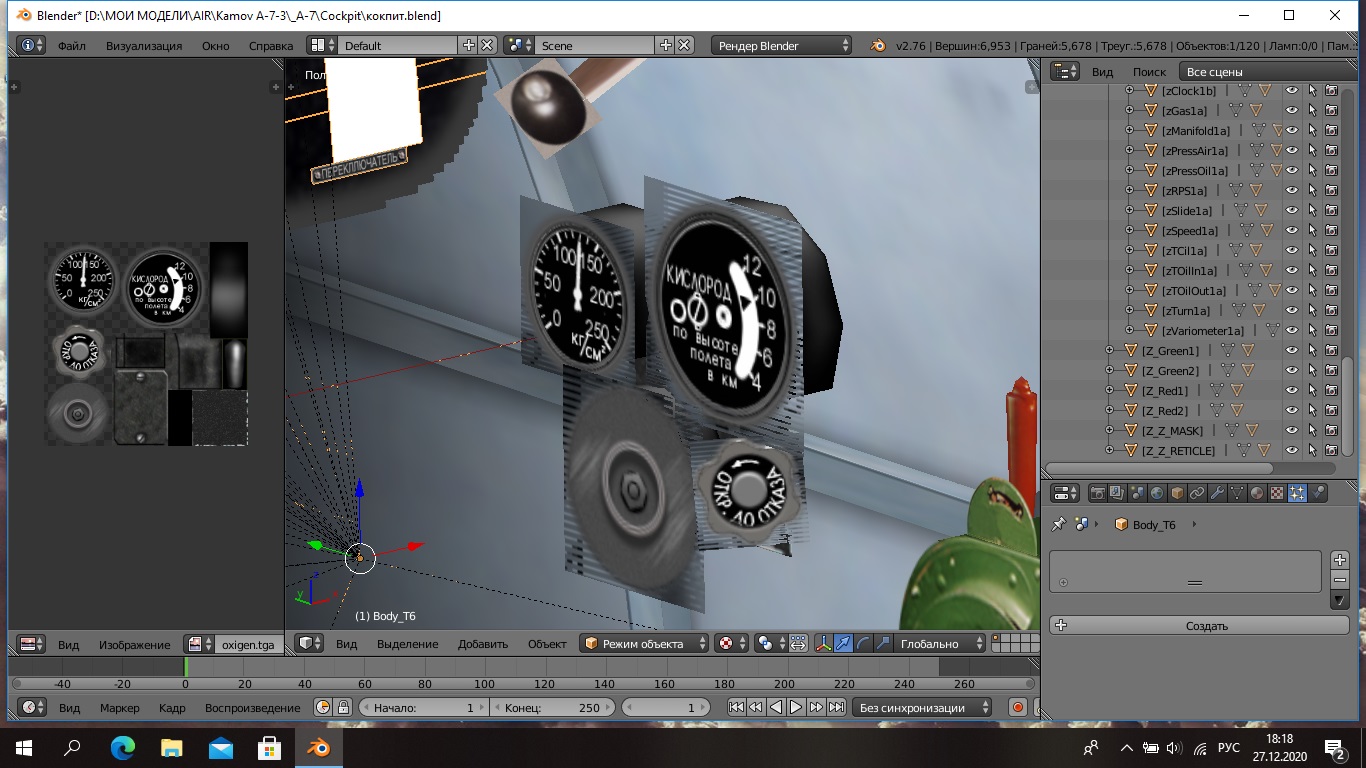
Task: Open the Material properties tab (sphere icon)
Action: [x=1257, y=493]
